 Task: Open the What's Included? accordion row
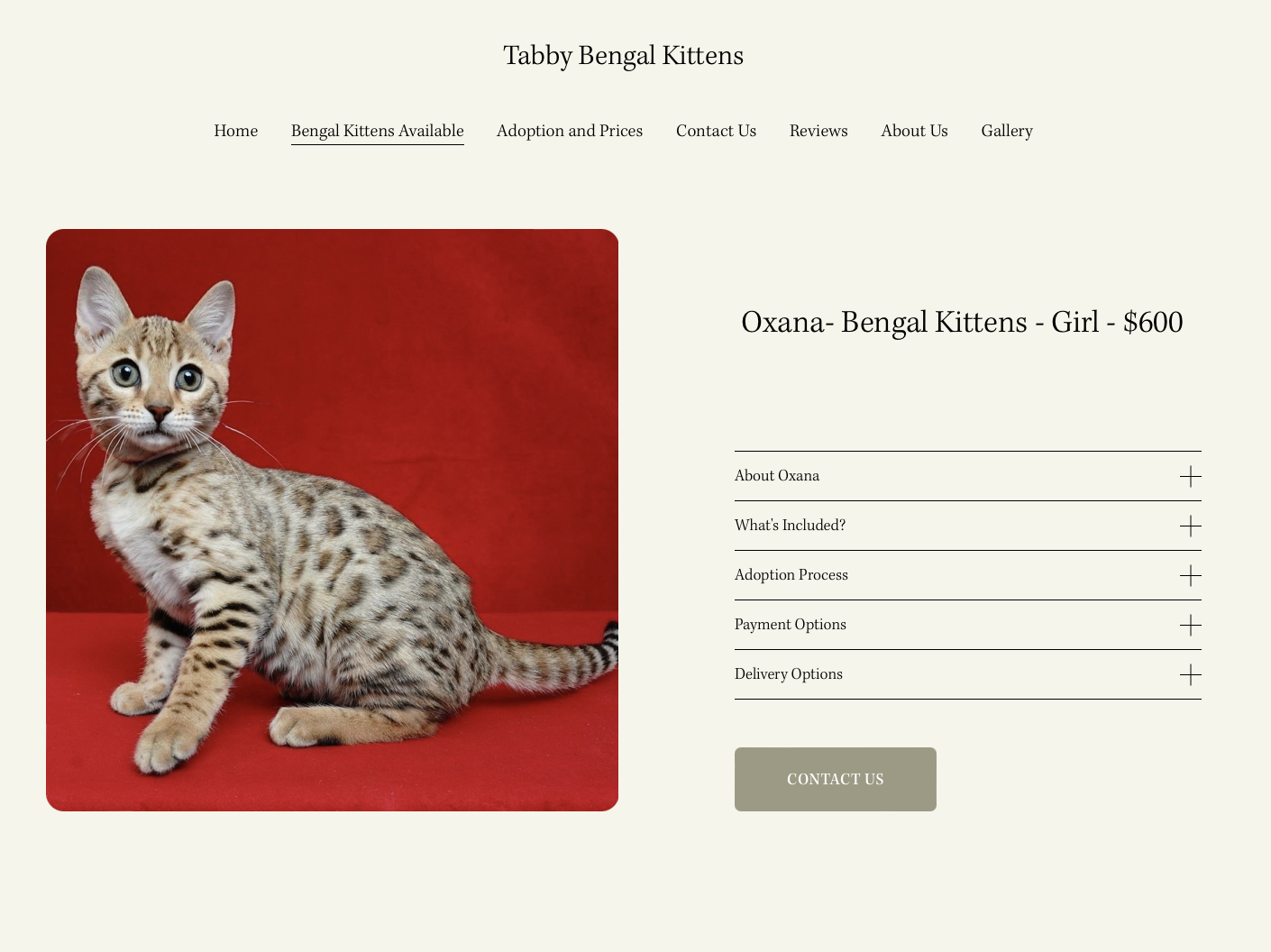[967, 526]
